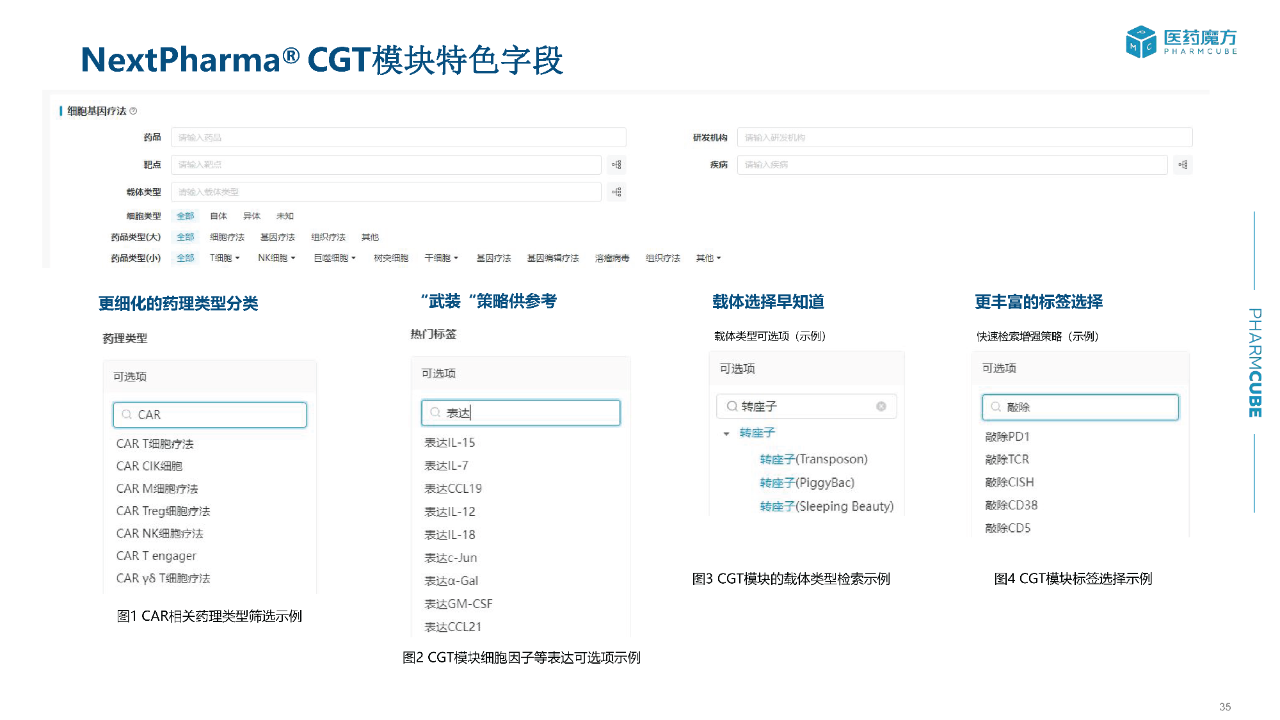Focus the 靶点 input field
This screenshot has width=1280, height=720.
point(386,165)
